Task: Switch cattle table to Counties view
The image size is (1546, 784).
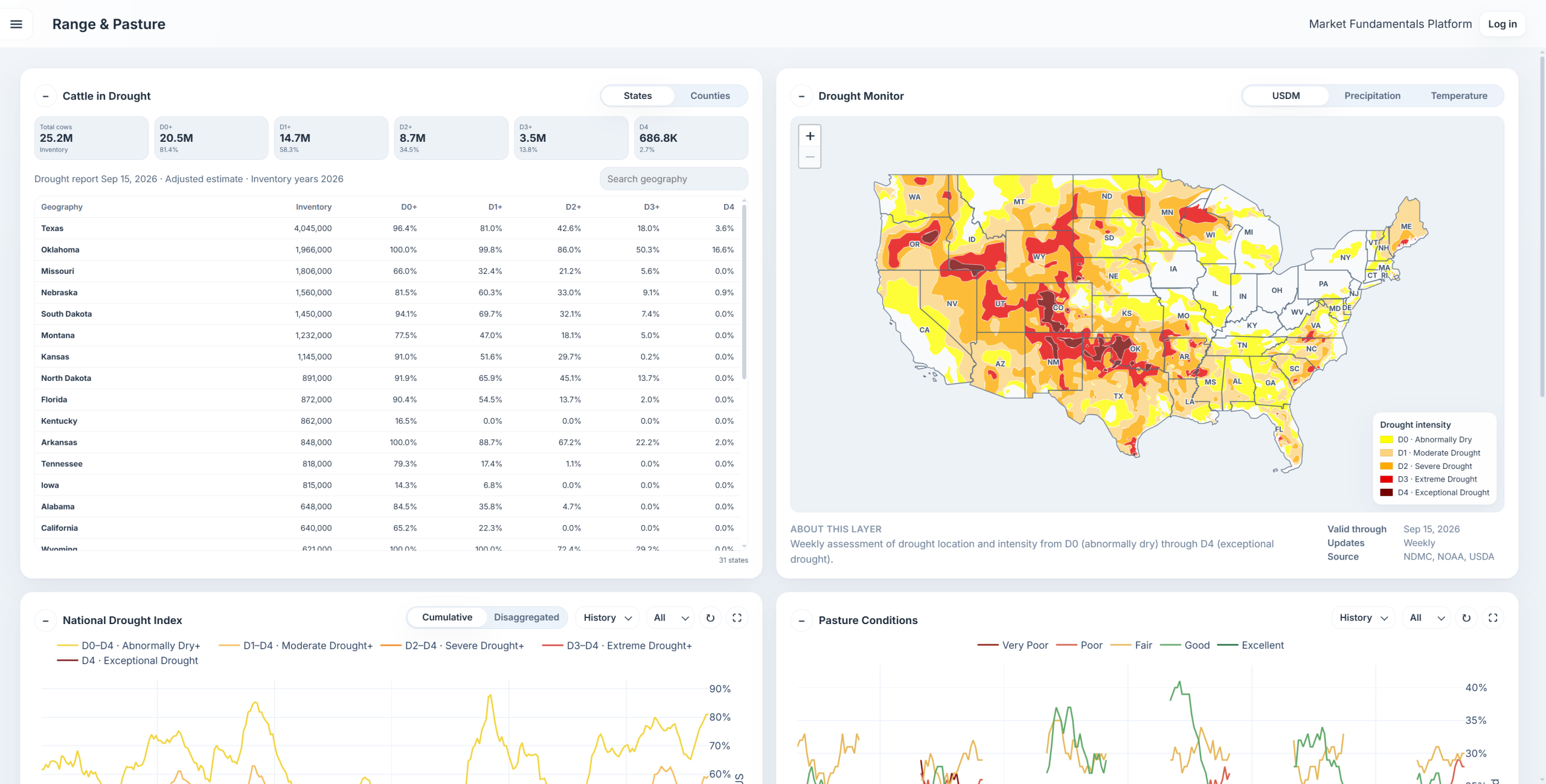Action: 710,96
